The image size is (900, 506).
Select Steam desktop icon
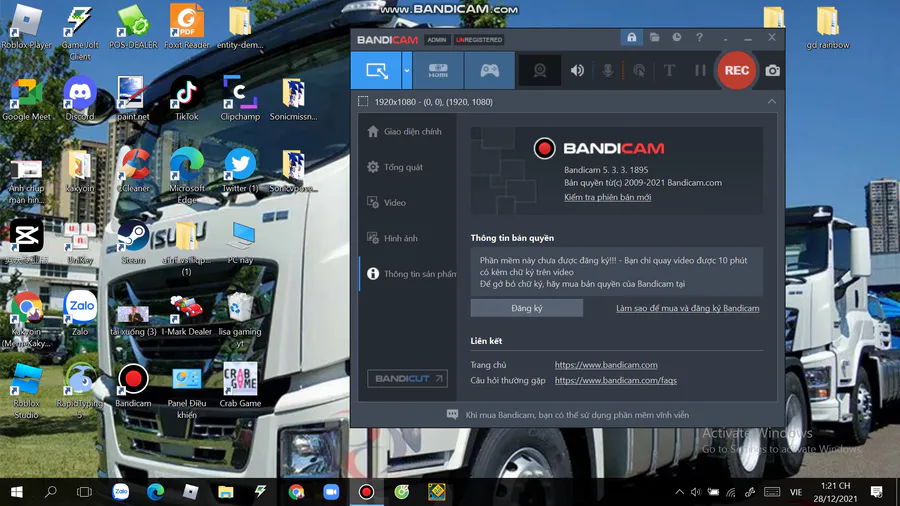[133, 242]
